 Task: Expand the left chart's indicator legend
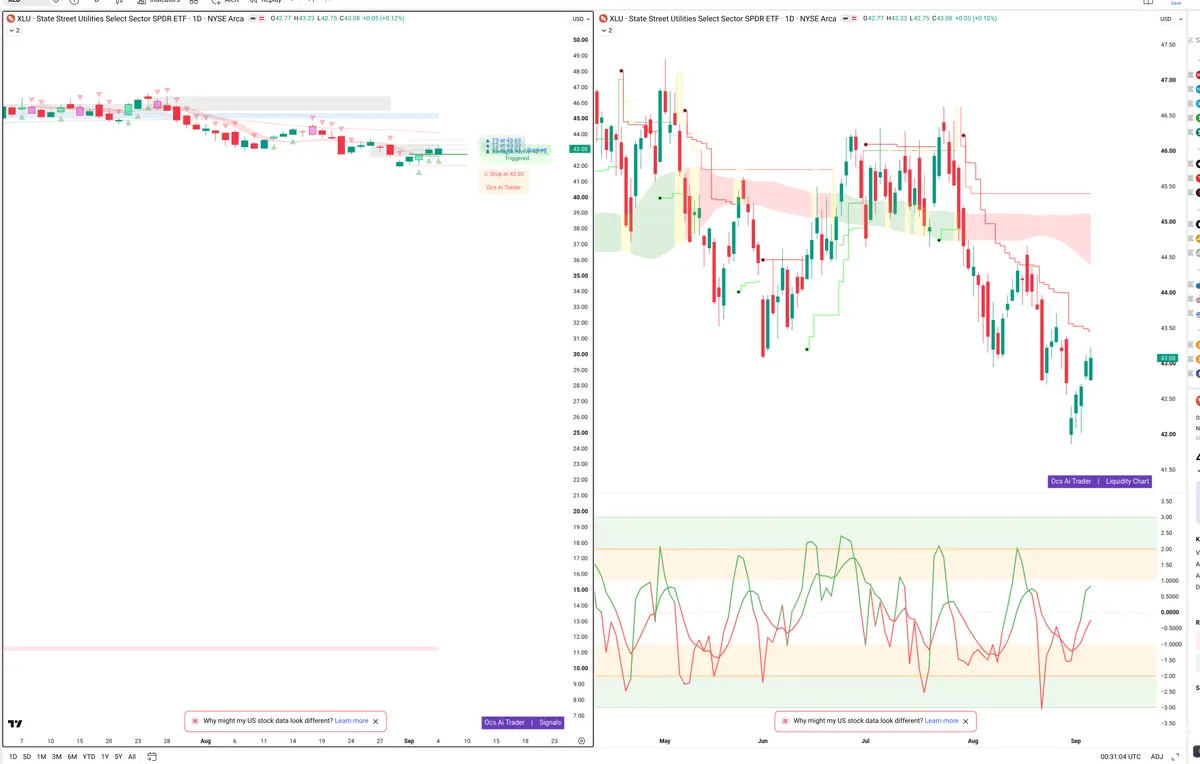14,31
